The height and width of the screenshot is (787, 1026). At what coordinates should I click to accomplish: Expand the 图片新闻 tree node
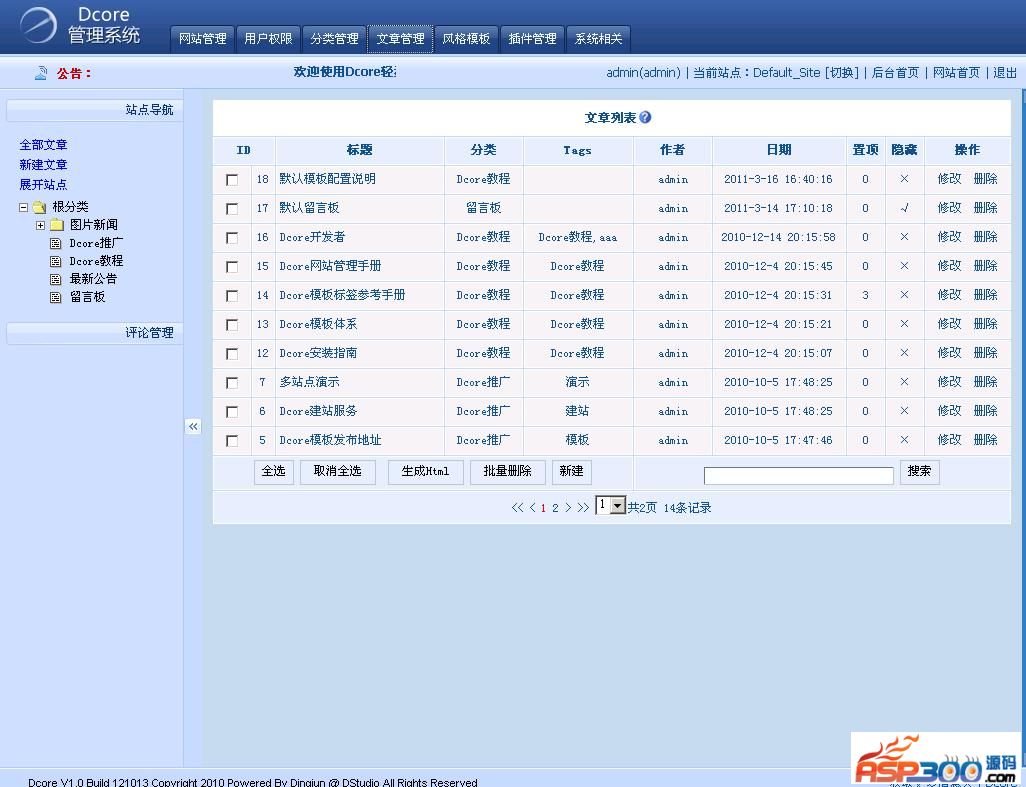[41, 225]
